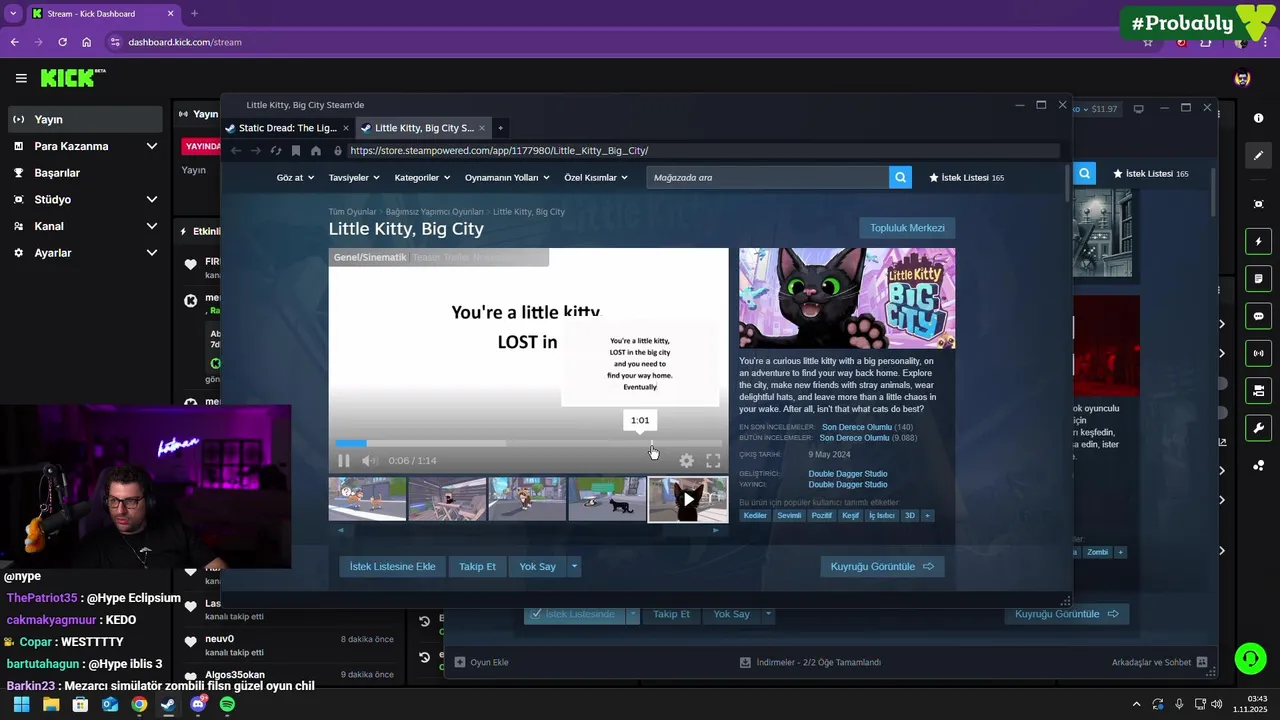This screenshot has width=1280, height=720.
Task: Close the Static Dread Steam tab
Action: point(346,128)
